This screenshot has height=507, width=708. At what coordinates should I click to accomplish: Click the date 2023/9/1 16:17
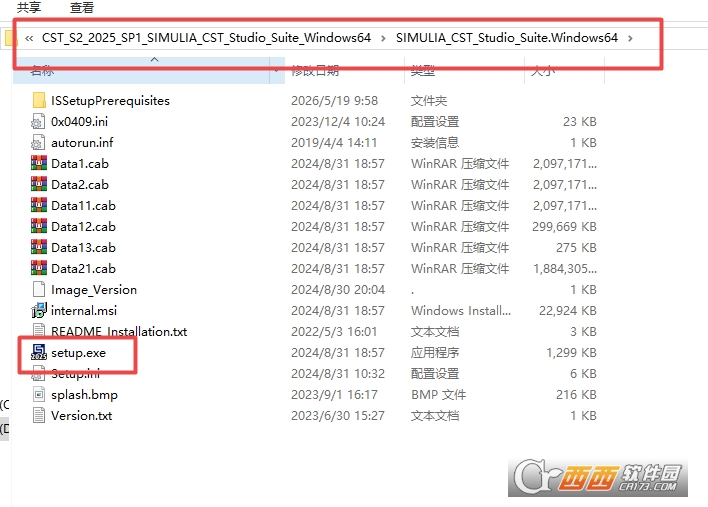coord(334,395)
